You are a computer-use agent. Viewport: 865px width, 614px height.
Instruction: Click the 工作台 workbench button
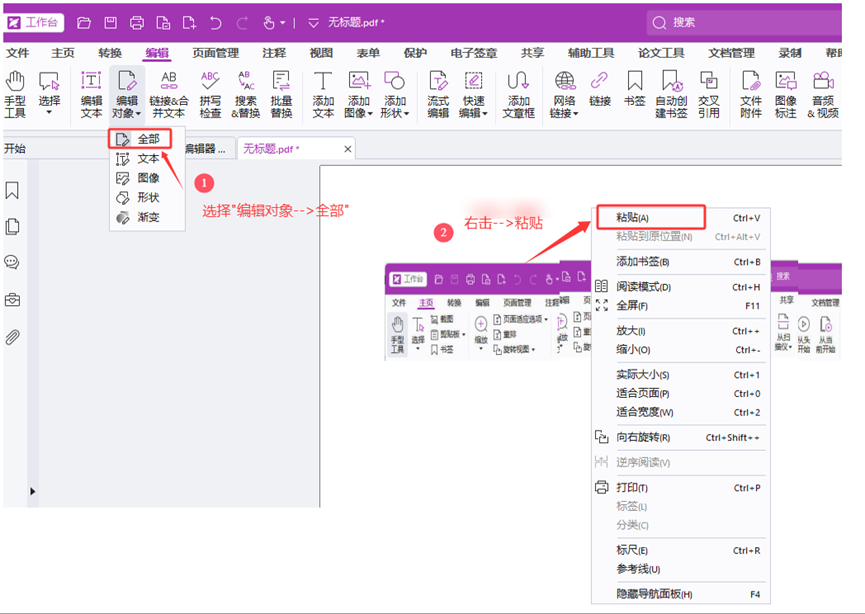35,22
